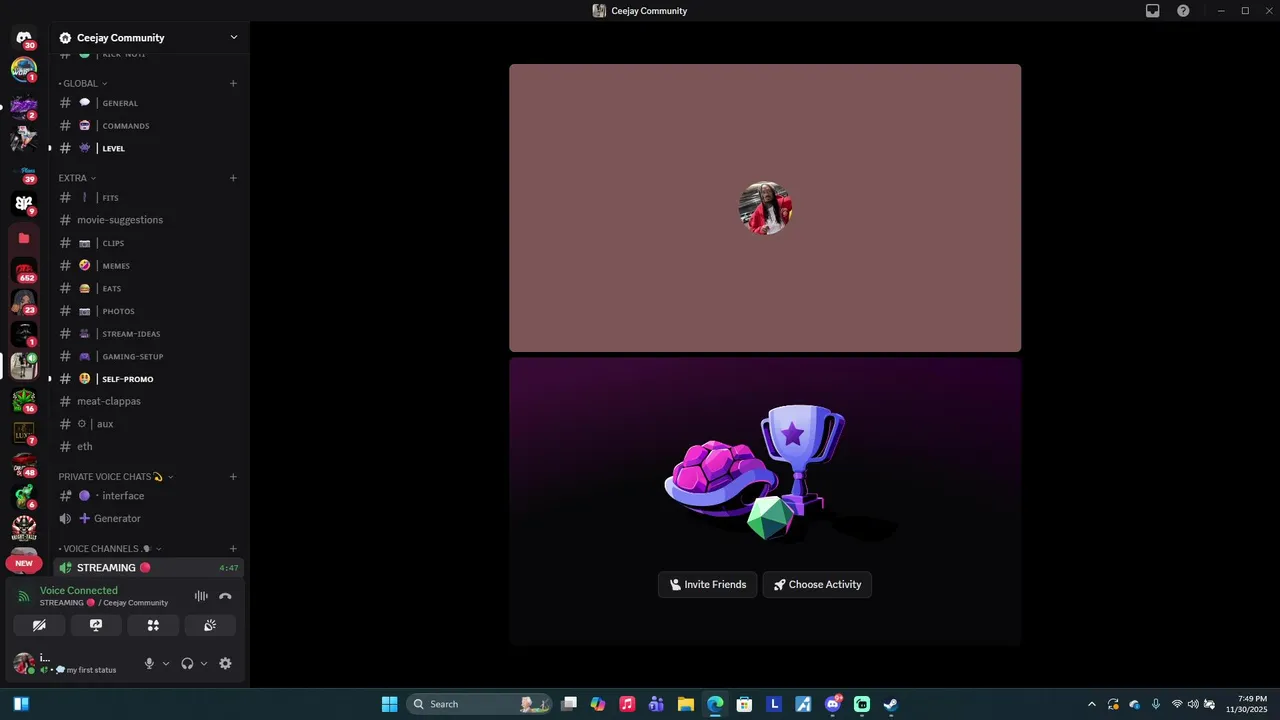Click Voice Connected status text
Screen dimensions: 1280x720
[79, 590]
